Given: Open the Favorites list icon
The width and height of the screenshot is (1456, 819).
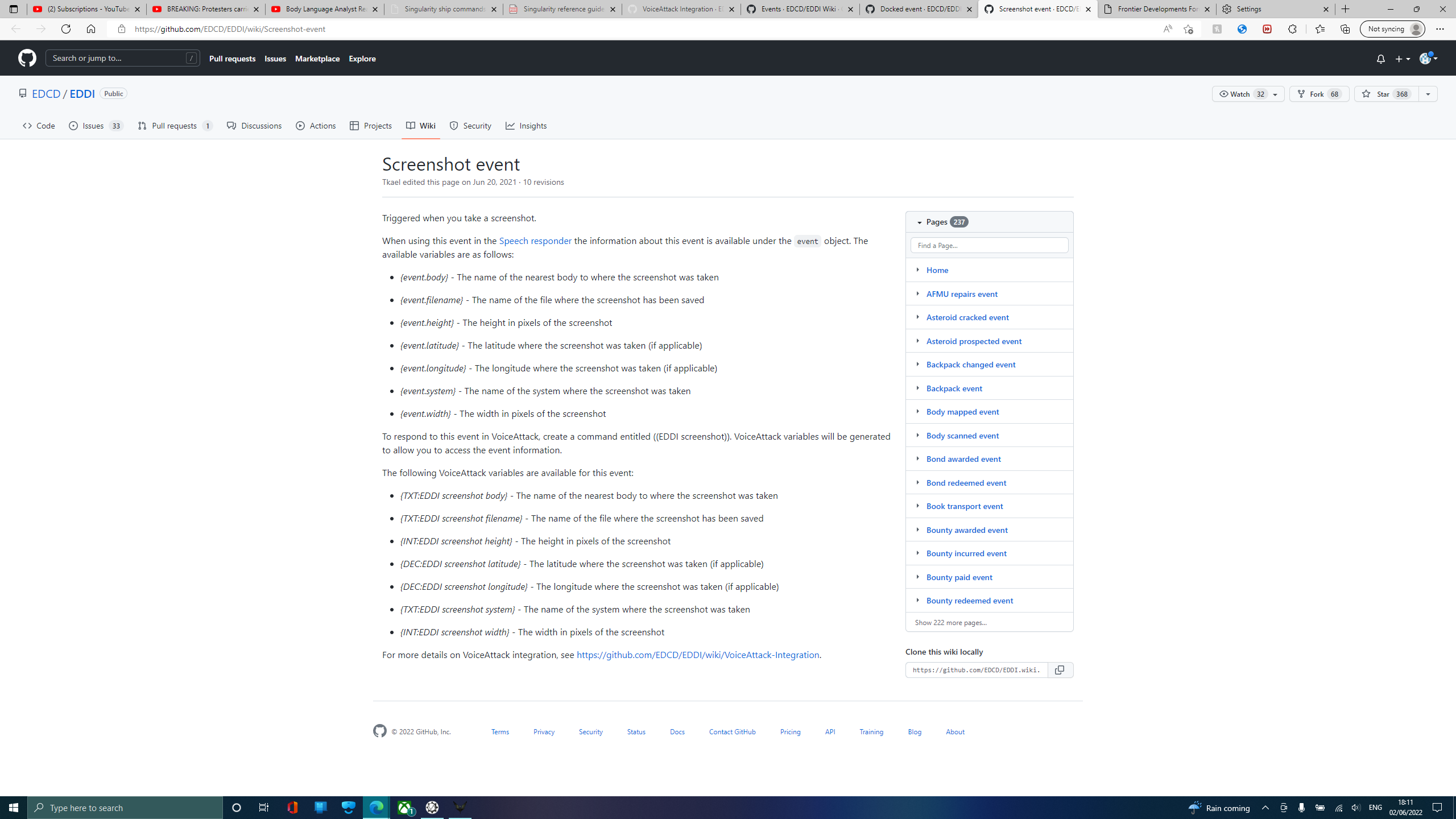Looking at the screenshot, I should click(x=1319, y=29).
